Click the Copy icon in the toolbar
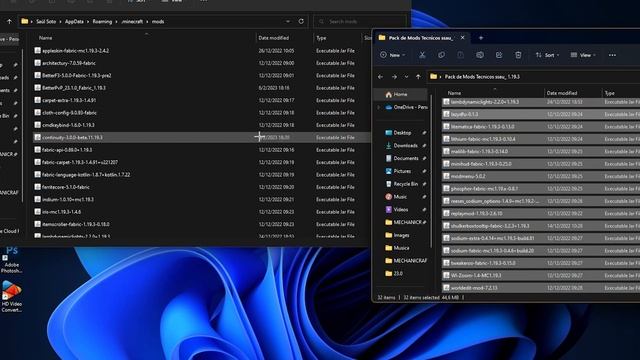640x360 pixels. point(441,55)
